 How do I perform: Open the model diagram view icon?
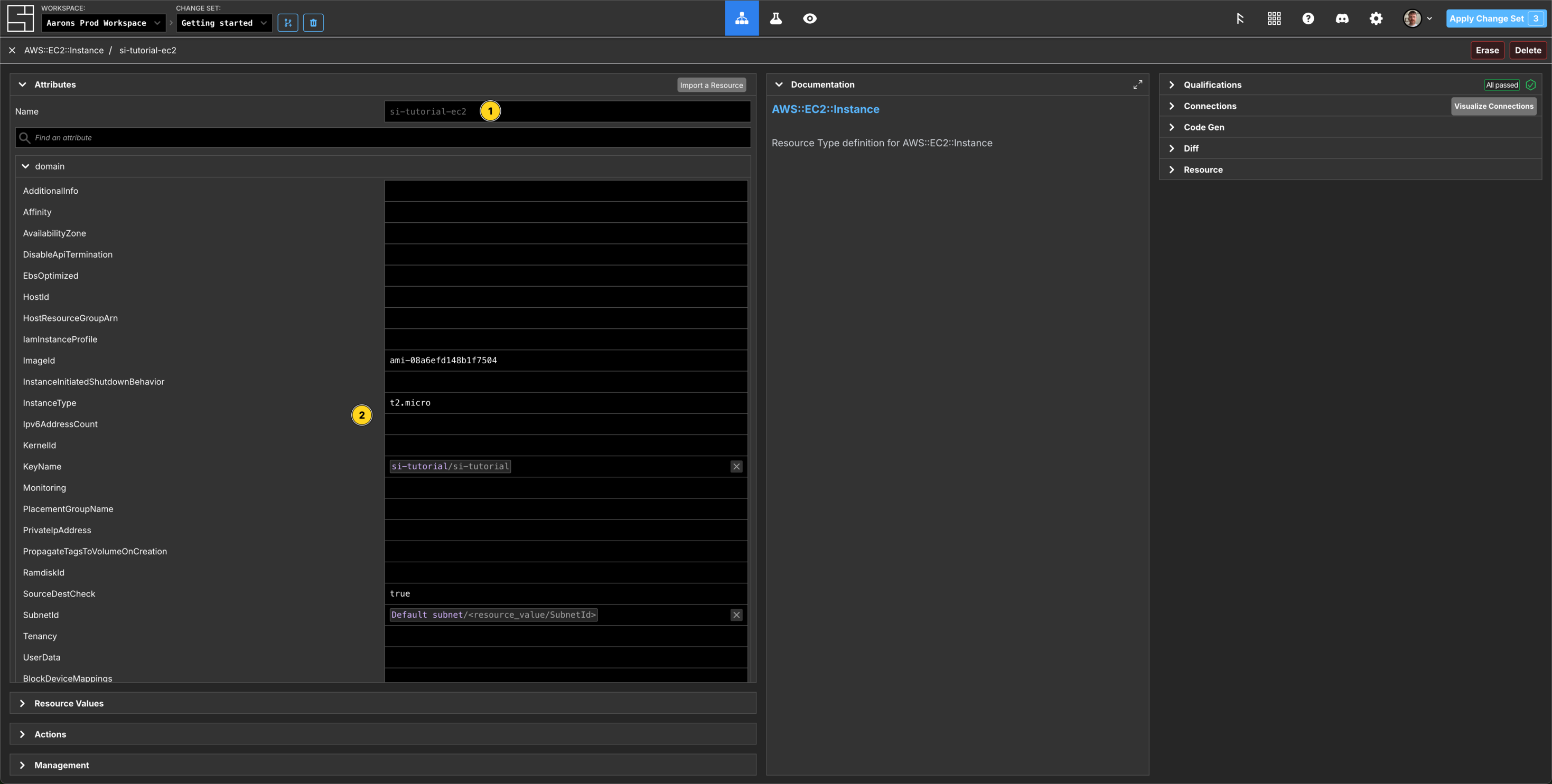pos(742,18)
